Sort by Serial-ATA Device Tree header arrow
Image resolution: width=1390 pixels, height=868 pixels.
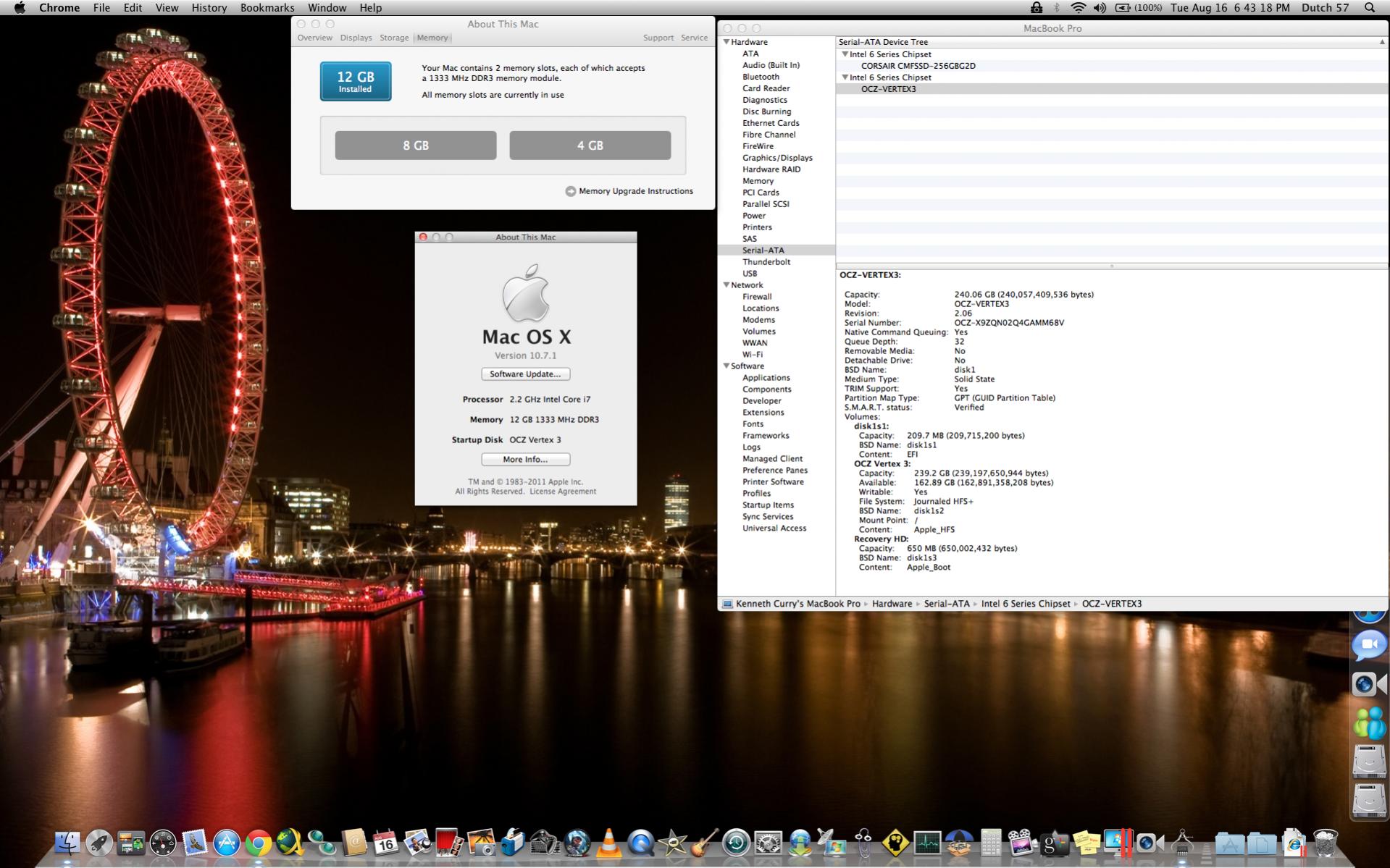pos(1381,42)
